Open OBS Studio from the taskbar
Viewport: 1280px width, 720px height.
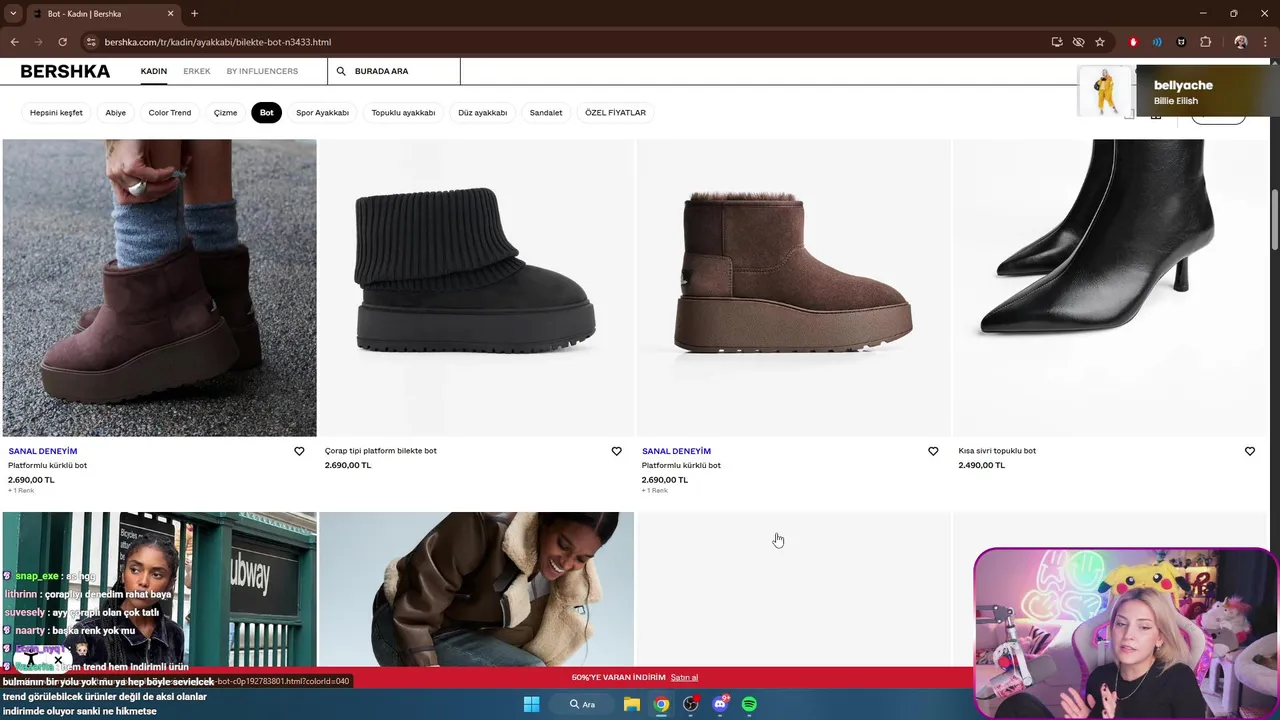click(x=690, y=704)
